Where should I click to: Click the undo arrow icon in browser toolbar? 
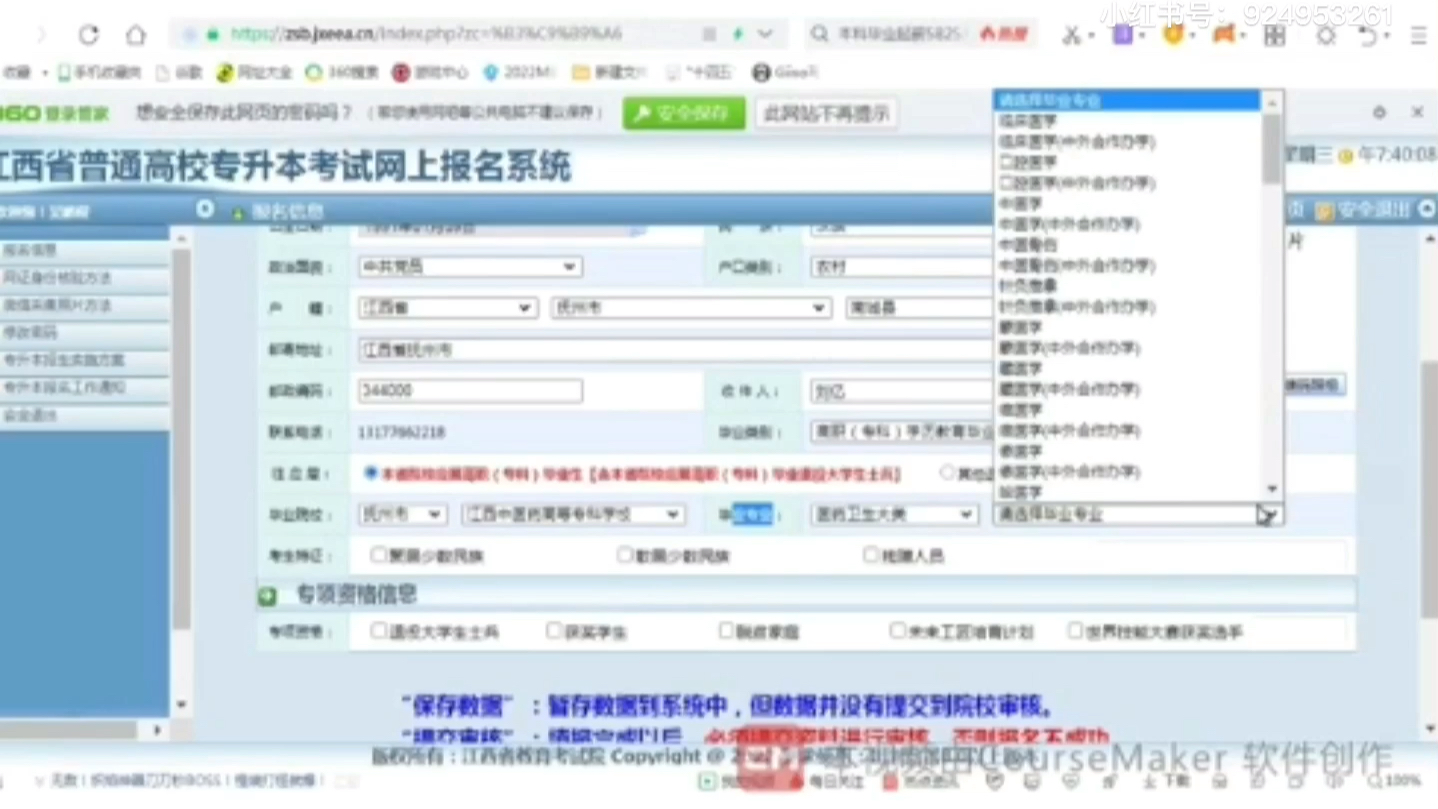point(1369,35)
